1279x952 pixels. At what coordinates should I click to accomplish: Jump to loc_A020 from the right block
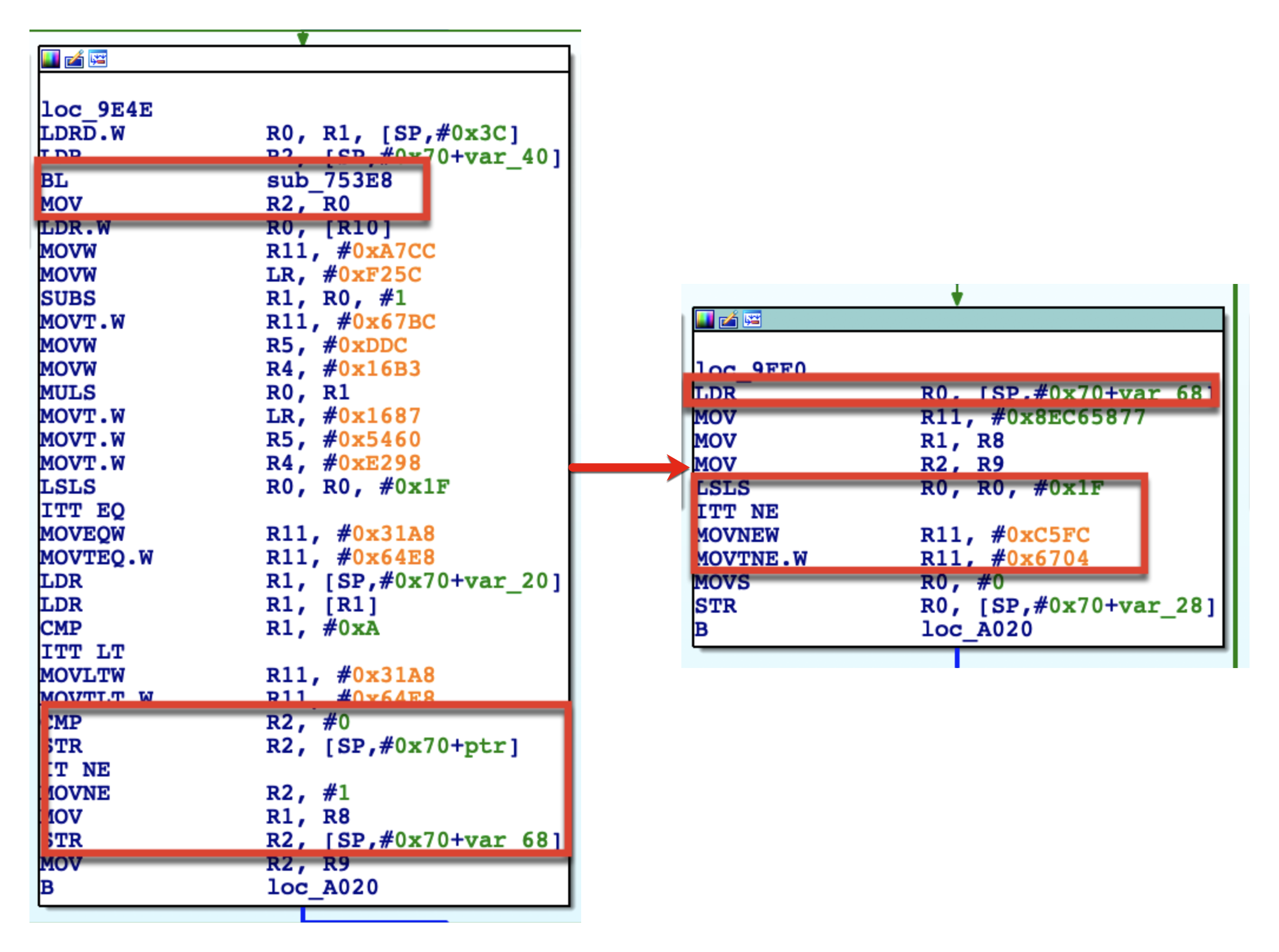(976, 629)
